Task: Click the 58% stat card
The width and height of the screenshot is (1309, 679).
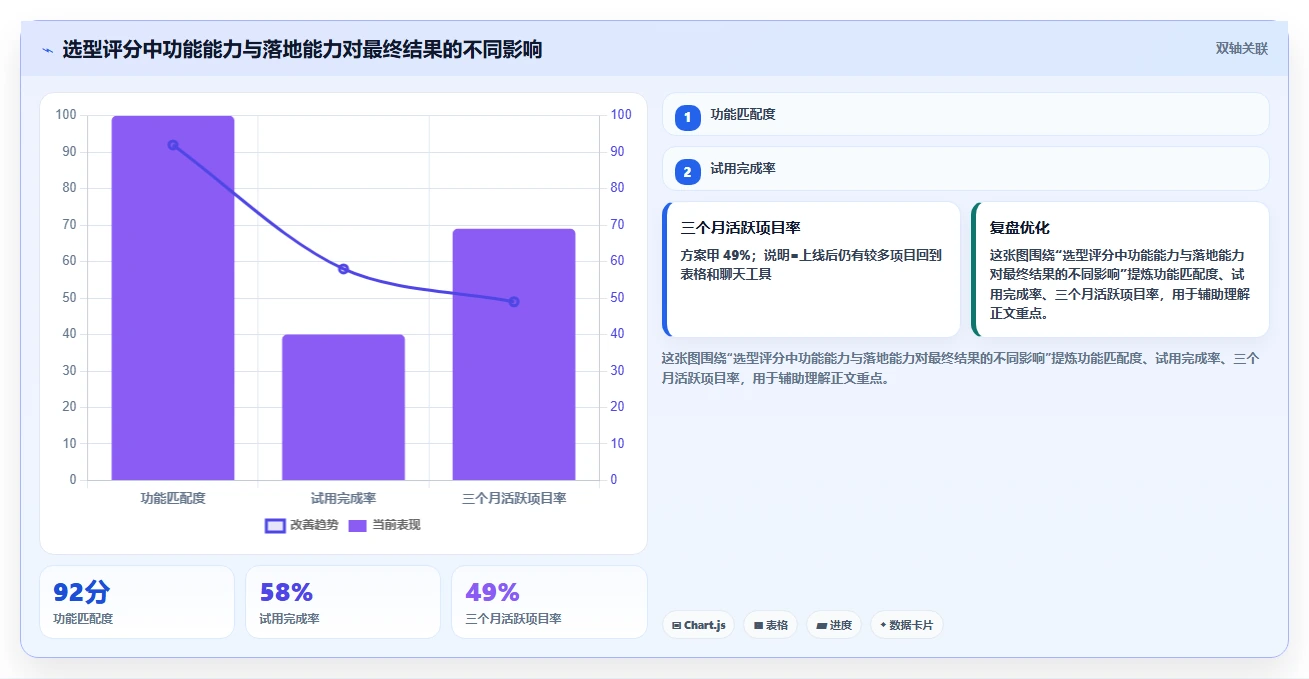Action: (343, 602)
